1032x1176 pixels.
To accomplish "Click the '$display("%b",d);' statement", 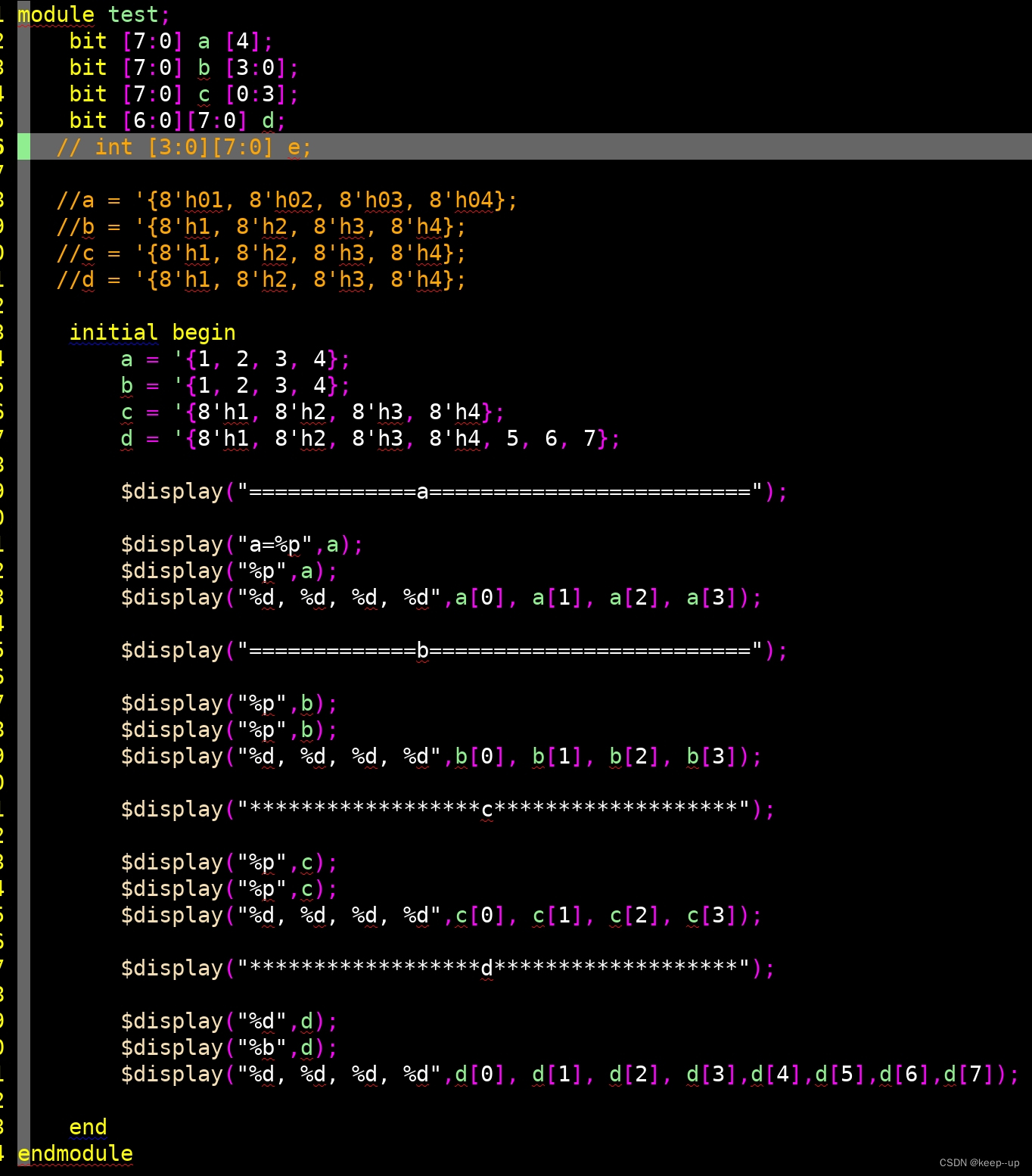I will click(227, 1047).
